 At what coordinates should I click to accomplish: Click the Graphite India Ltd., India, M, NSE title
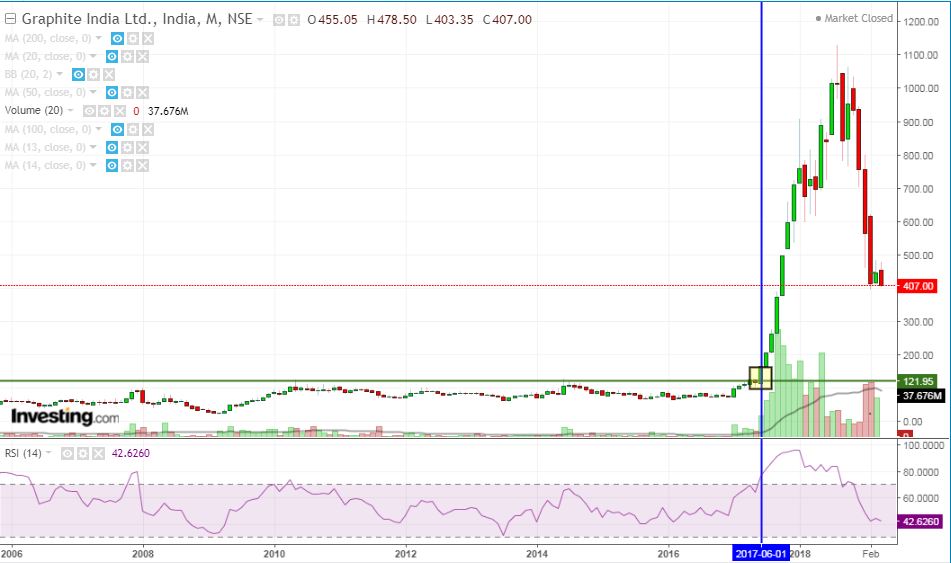click(x=137, y=19)
